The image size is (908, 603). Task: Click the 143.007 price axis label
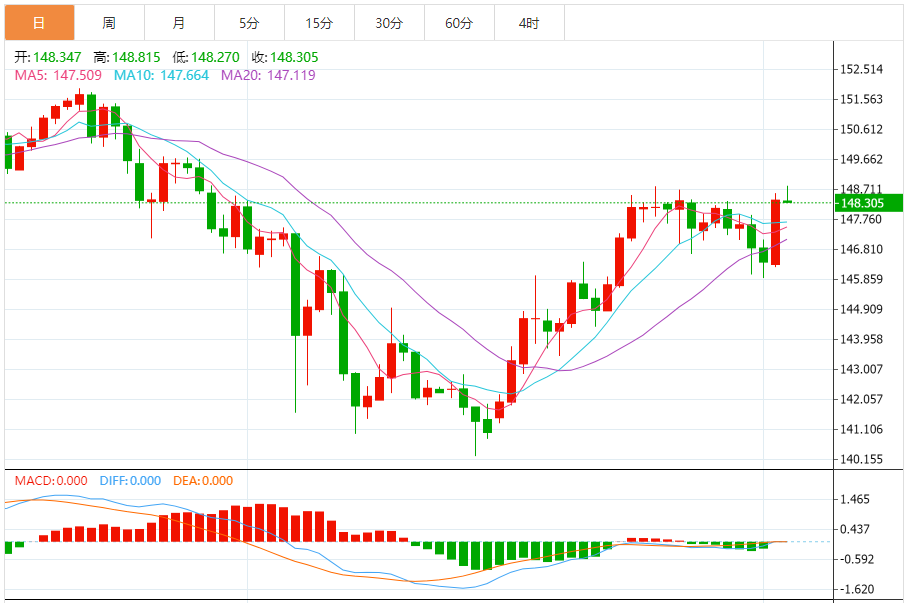(x=862, y=369)
